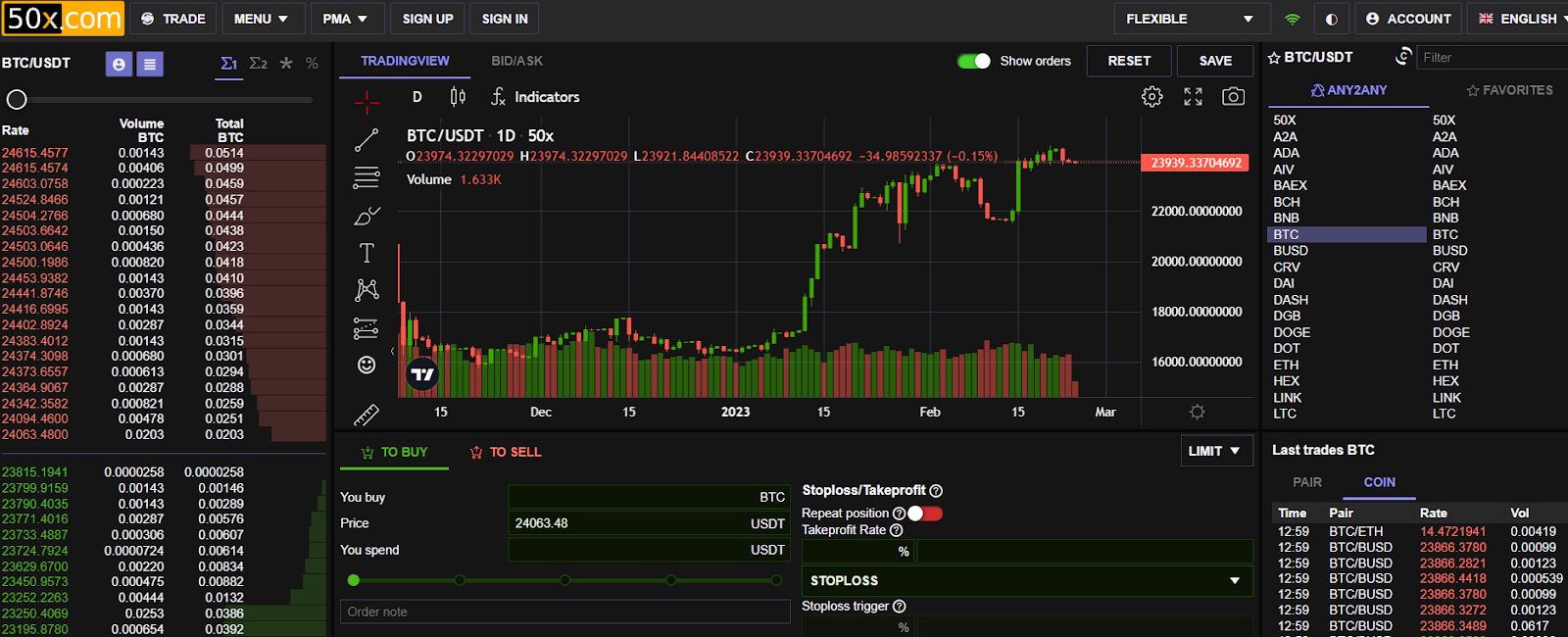The image size is (1568, 637).
Task: Choose the brush drawing tool
Action: pos(367,216)
